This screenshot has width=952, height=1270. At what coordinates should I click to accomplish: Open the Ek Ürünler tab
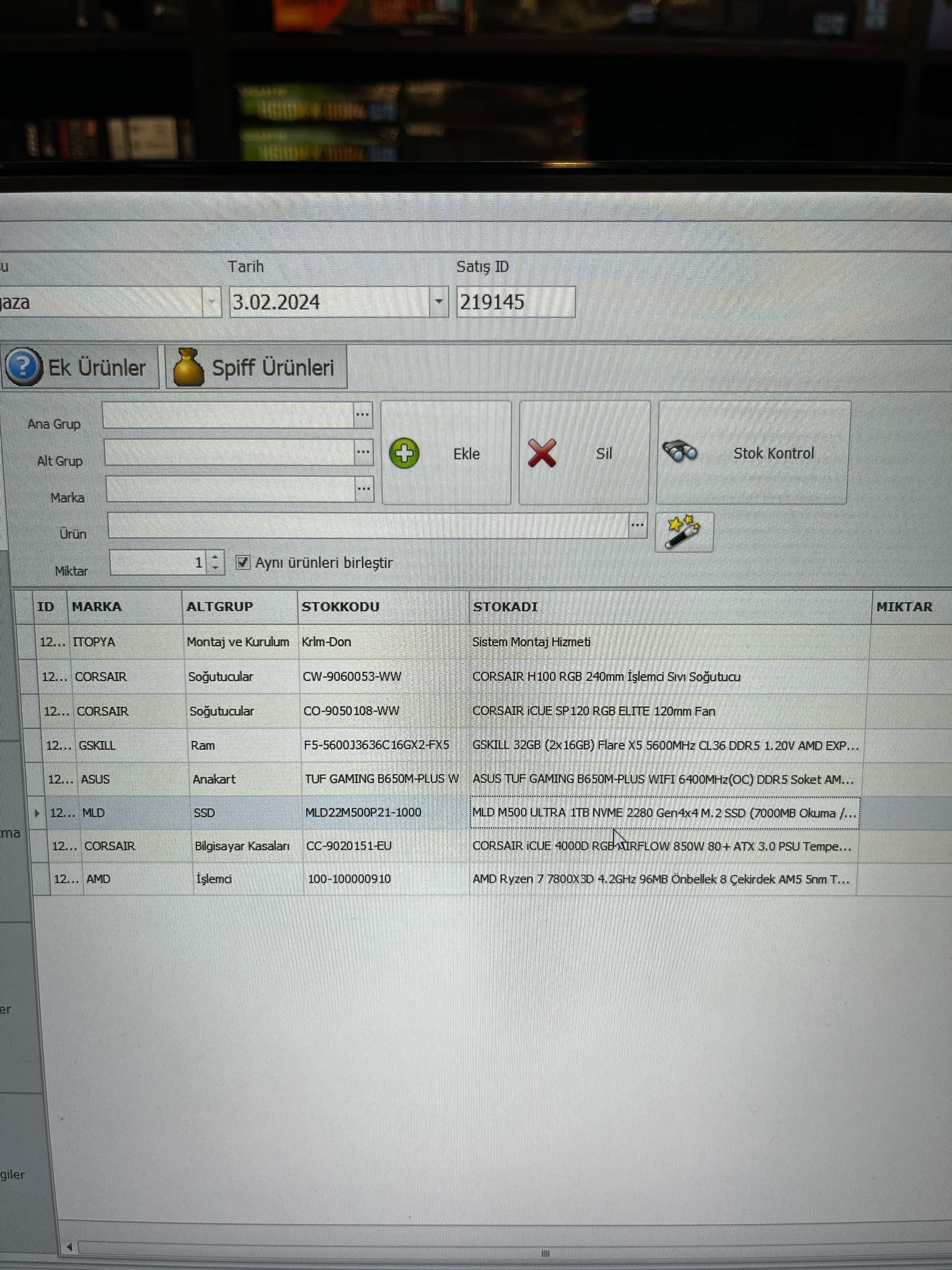coord(81,367)
